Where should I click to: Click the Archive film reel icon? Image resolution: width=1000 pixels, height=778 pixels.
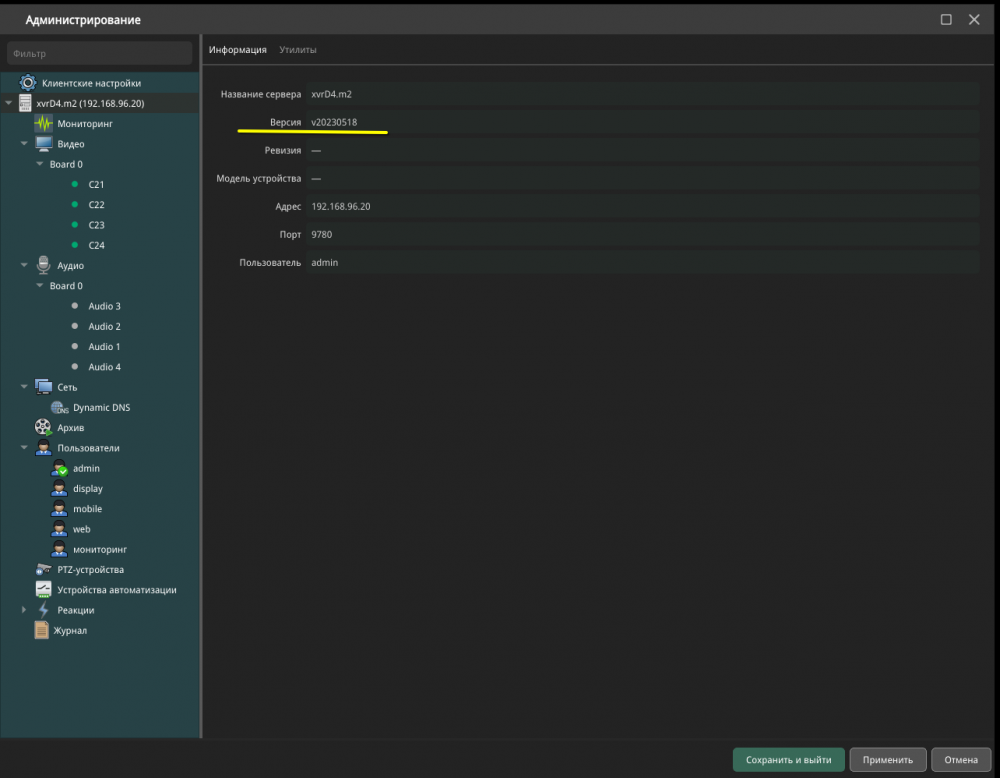coord(43,428)
